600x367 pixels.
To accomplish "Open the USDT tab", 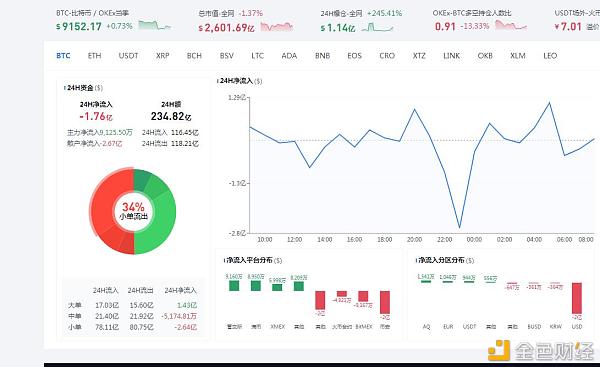I will coord(128,56).
